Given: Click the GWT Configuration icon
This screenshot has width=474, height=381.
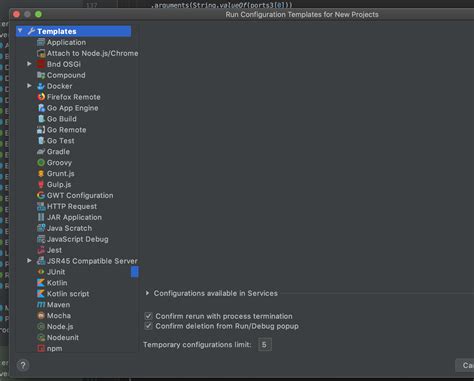Looking at the screenshot, I should tap(41, 195).
